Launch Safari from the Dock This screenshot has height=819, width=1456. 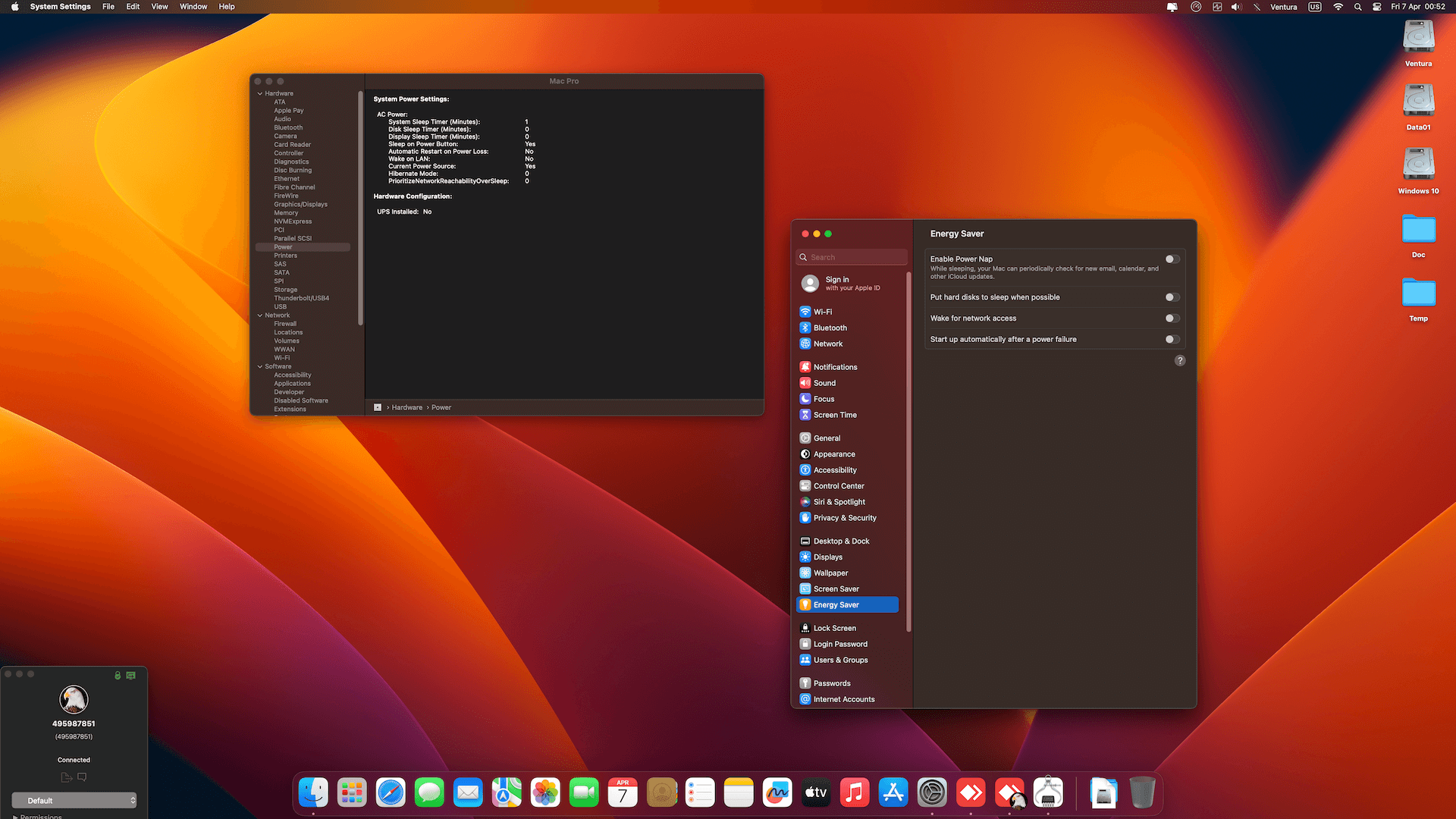[x=391, y=793]
